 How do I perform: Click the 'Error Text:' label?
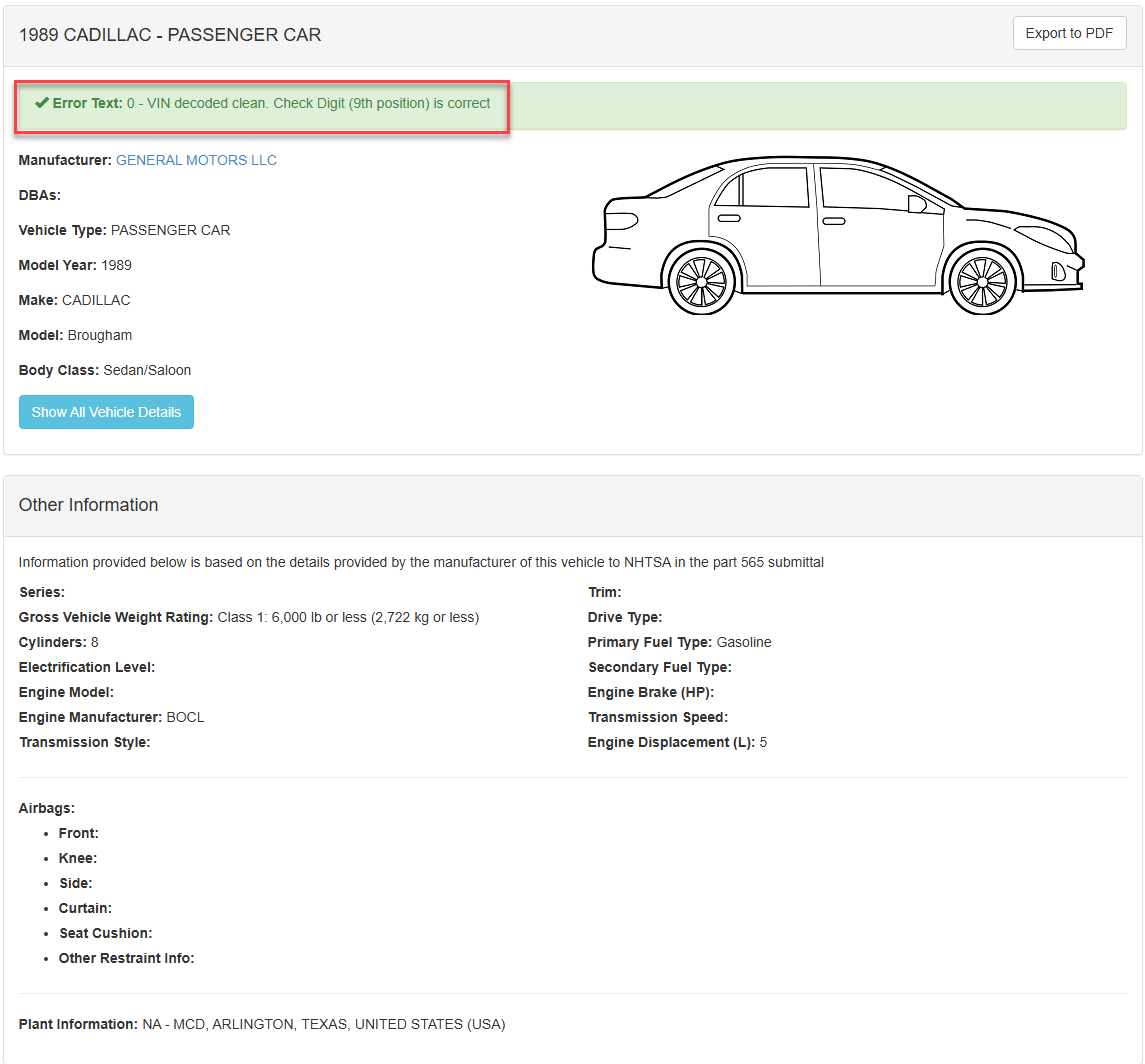[x=88, y=104]
